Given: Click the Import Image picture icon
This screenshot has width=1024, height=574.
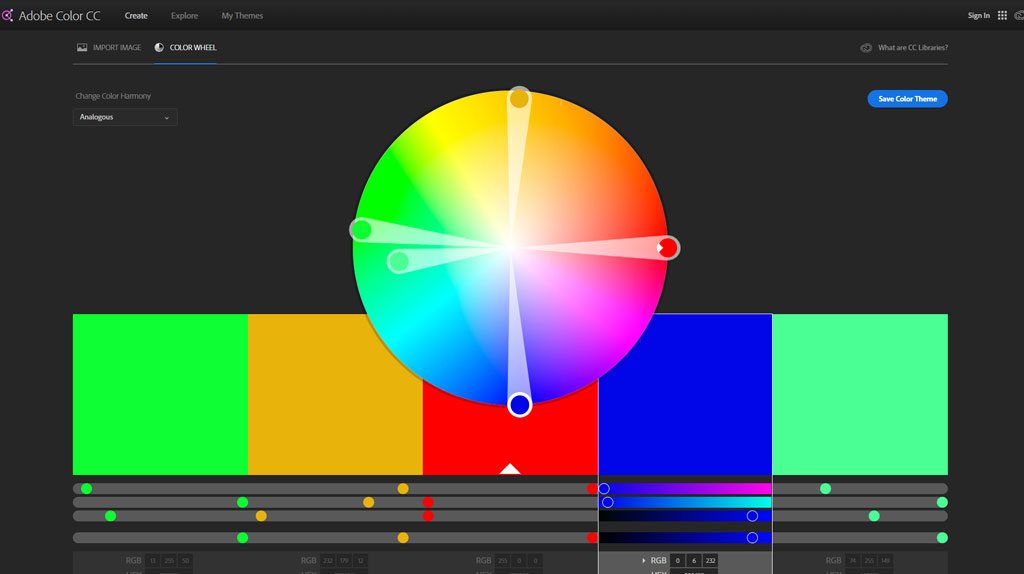Looking at the screenshot, I should coord(82,48).
